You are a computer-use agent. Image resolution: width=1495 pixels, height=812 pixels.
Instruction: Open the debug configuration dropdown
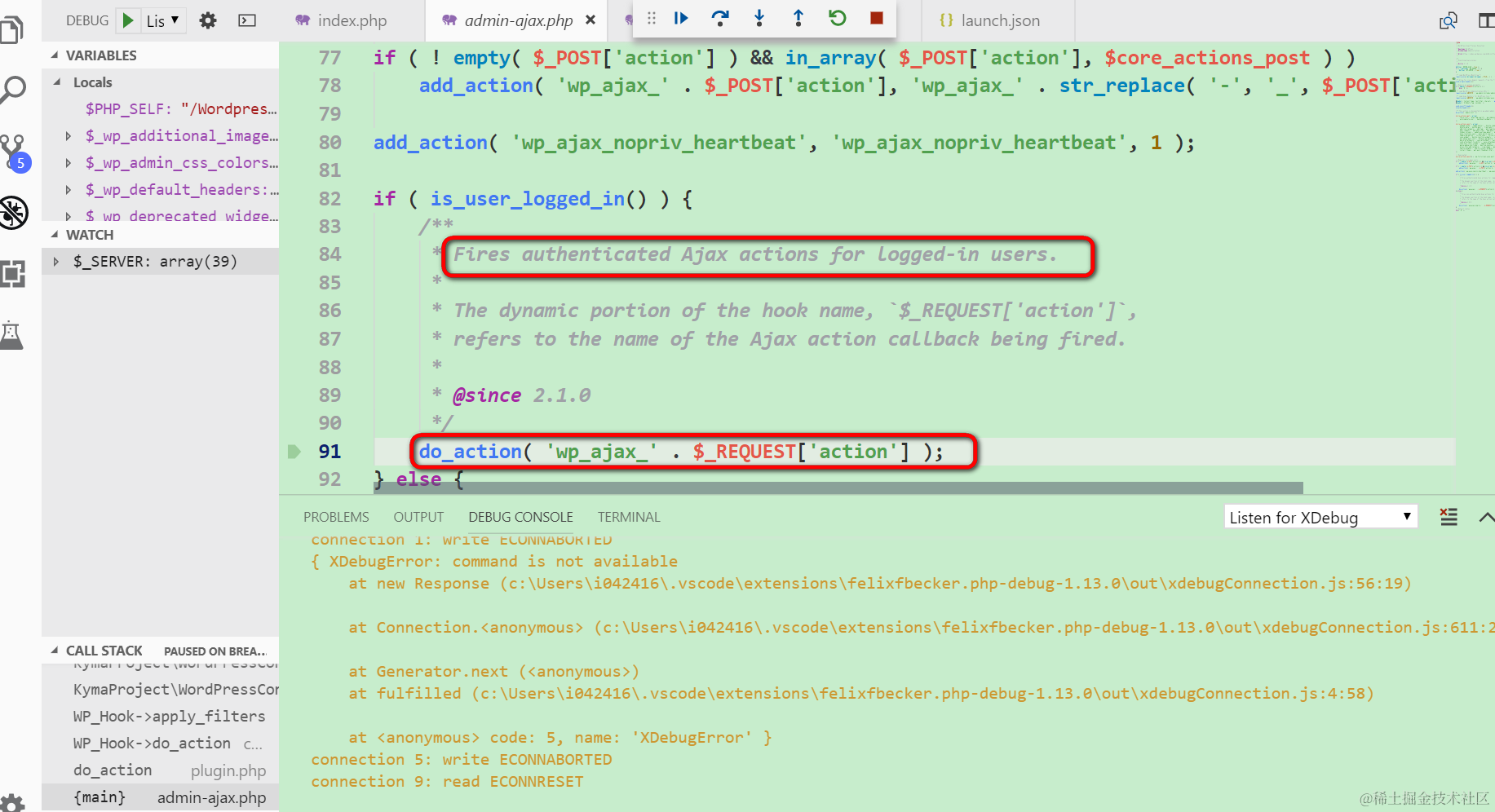(x=163, y=20)
